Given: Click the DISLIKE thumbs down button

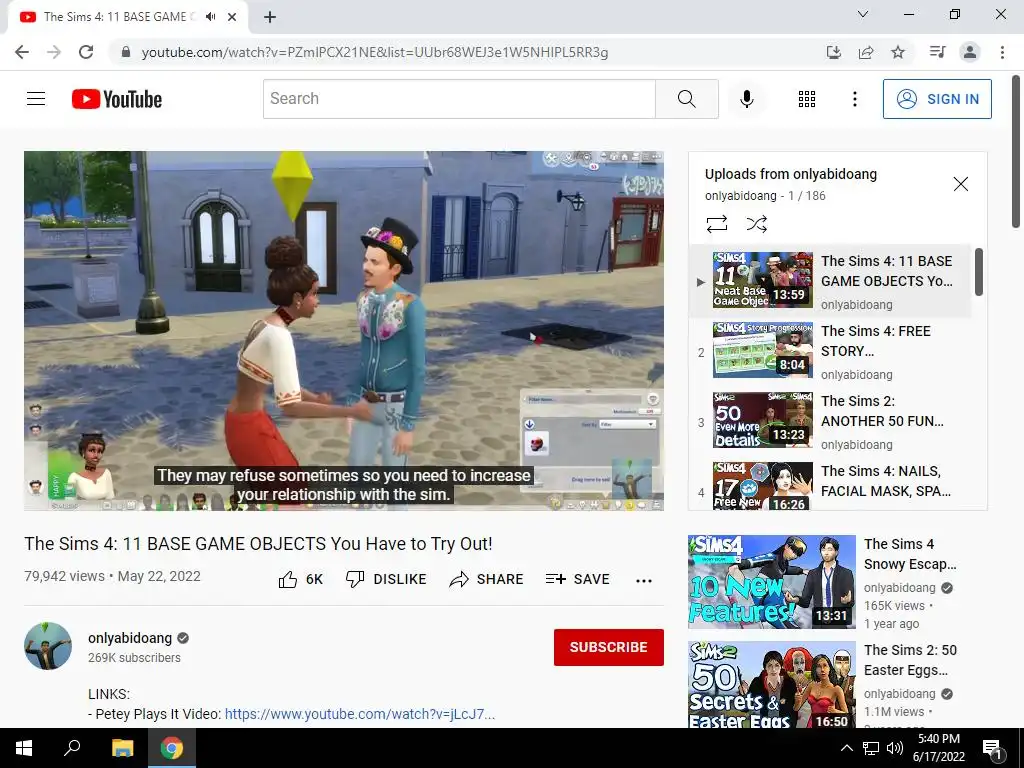Looking at the screenshot, I should pyautogui.click(x=386, y=579).
